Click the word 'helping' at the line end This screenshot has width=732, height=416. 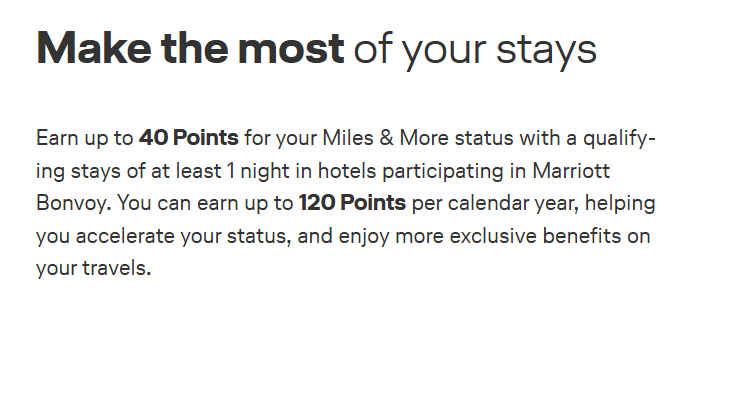click(620, 204)
